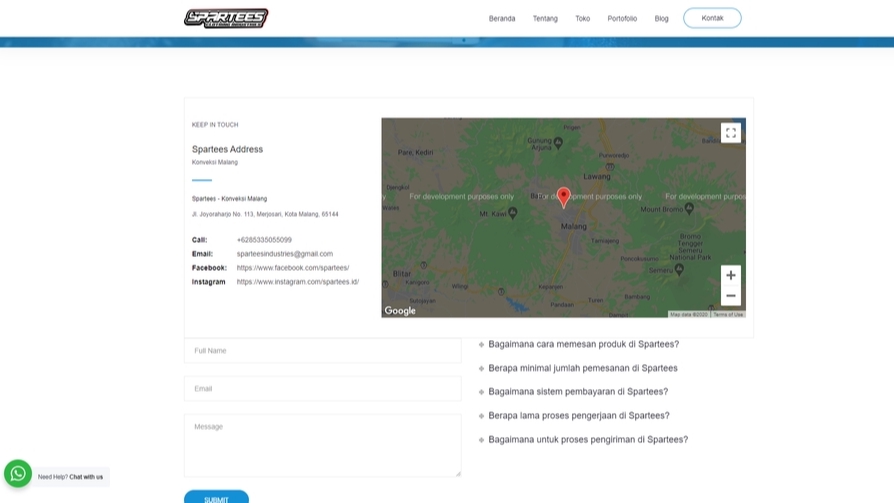This screenshot has width=894, height=503.
Task: Open the Spartees Instagram link
Action: click(x=298, y=282)
